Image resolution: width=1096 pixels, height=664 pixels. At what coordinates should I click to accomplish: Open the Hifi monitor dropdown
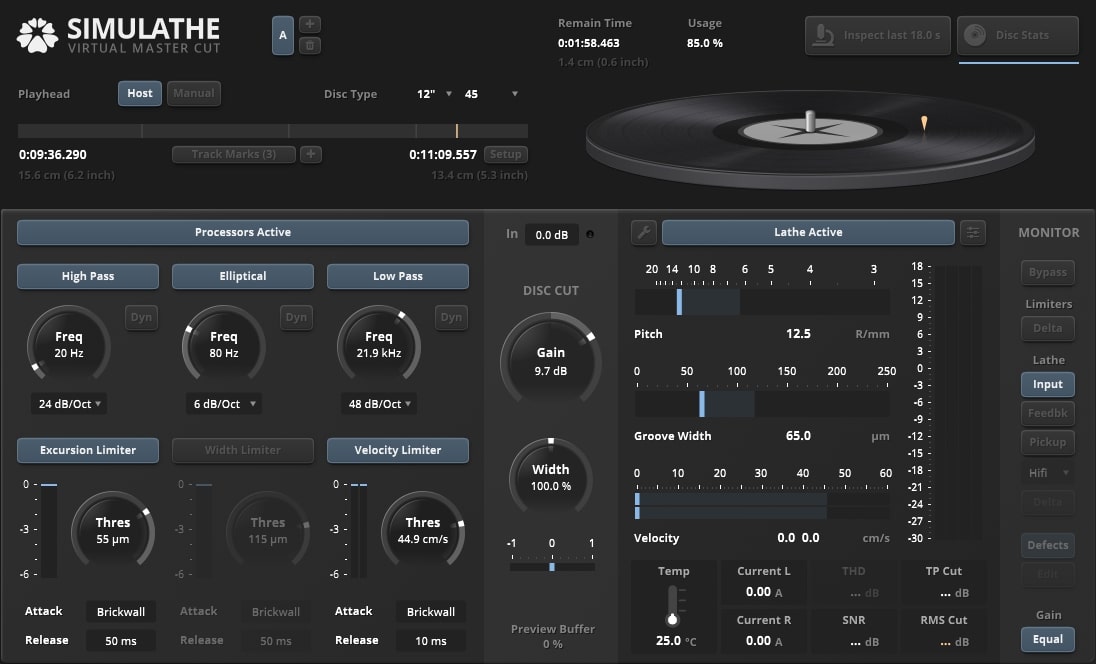tap(1047, 472)
